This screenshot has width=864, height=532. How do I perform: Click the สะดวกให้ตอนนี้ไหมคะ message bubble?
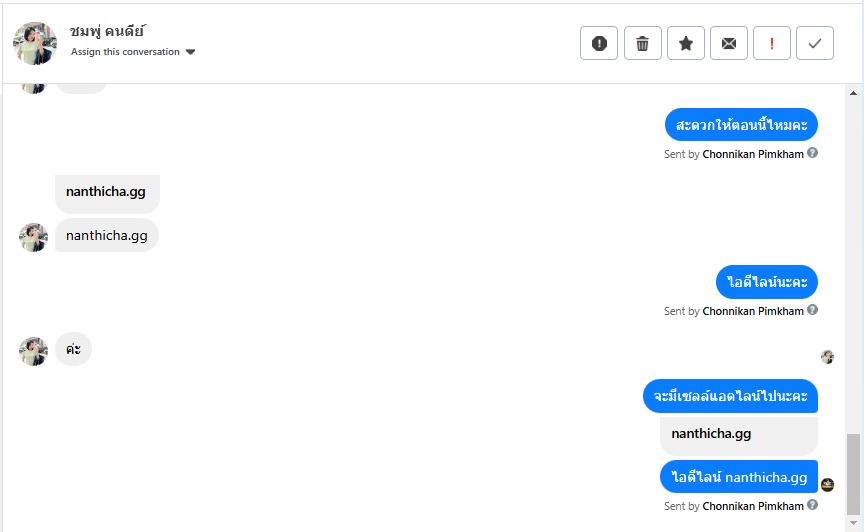(x=741, y=125)
